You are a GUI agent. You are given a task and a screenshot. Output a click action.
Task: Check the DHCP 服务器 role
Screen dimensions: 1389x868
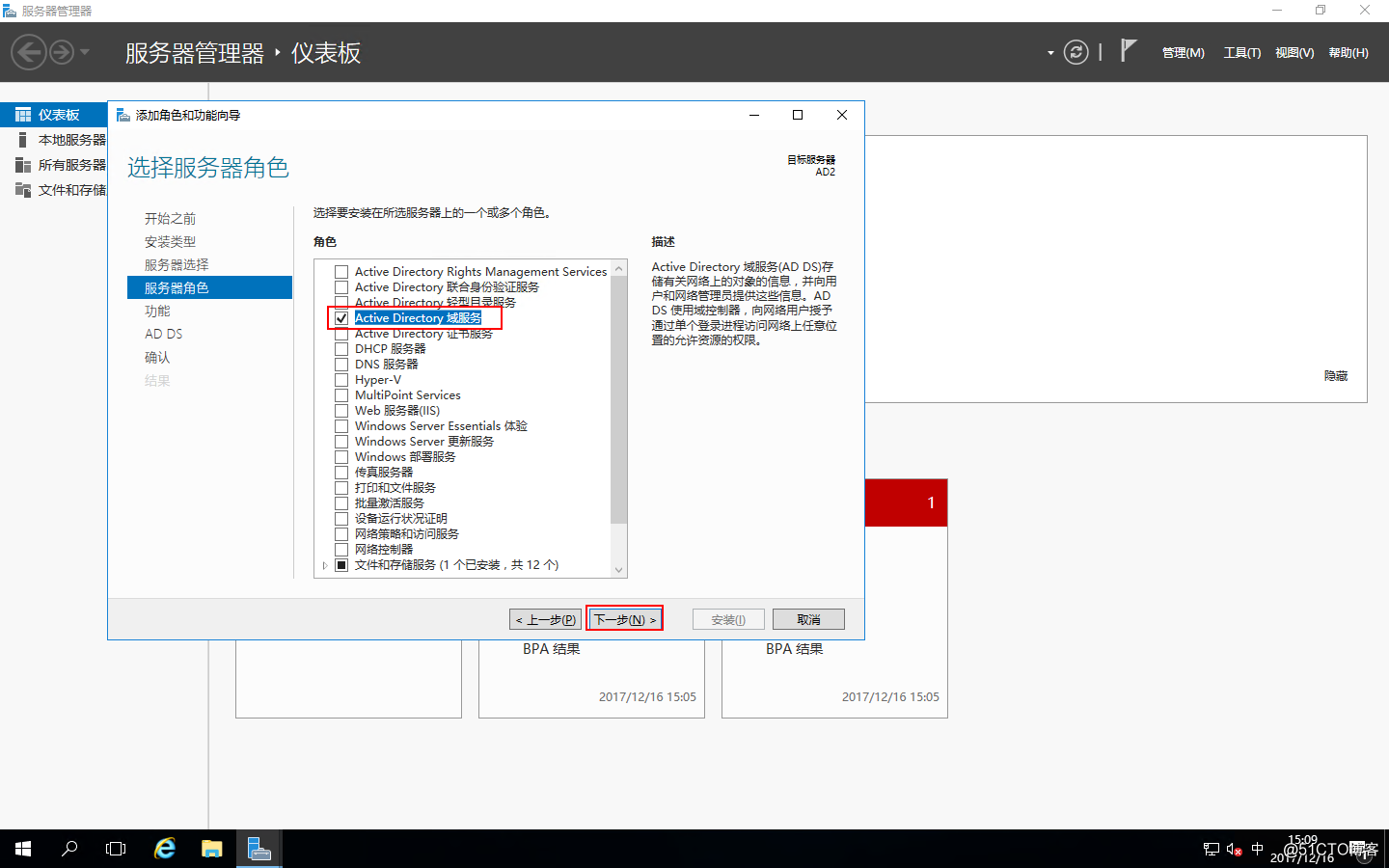341,349
